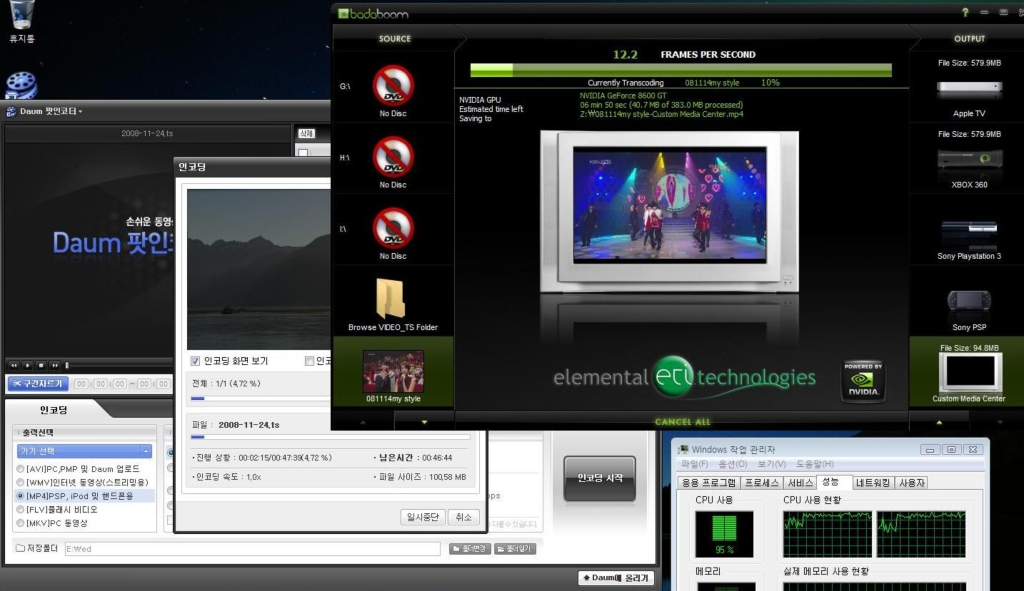This screenshot has width=1024, height=591.
Task: Open the film reel desktop icon
Action: point(22,85)
